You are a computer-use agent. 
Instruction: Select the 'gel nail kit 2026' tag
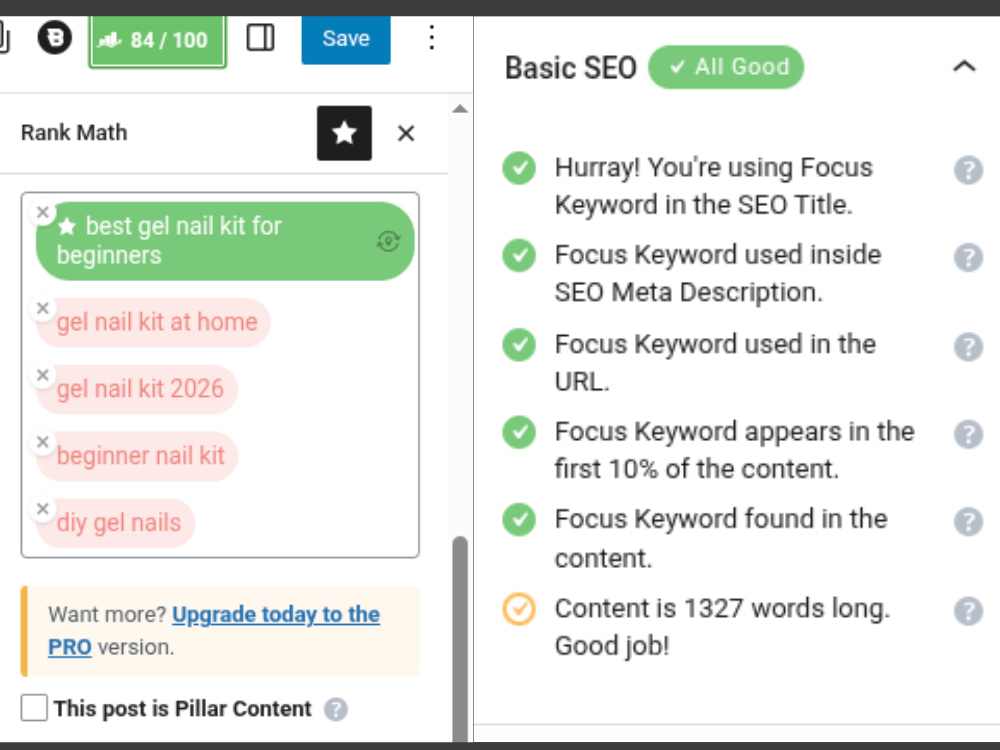(x=137, y=390)
